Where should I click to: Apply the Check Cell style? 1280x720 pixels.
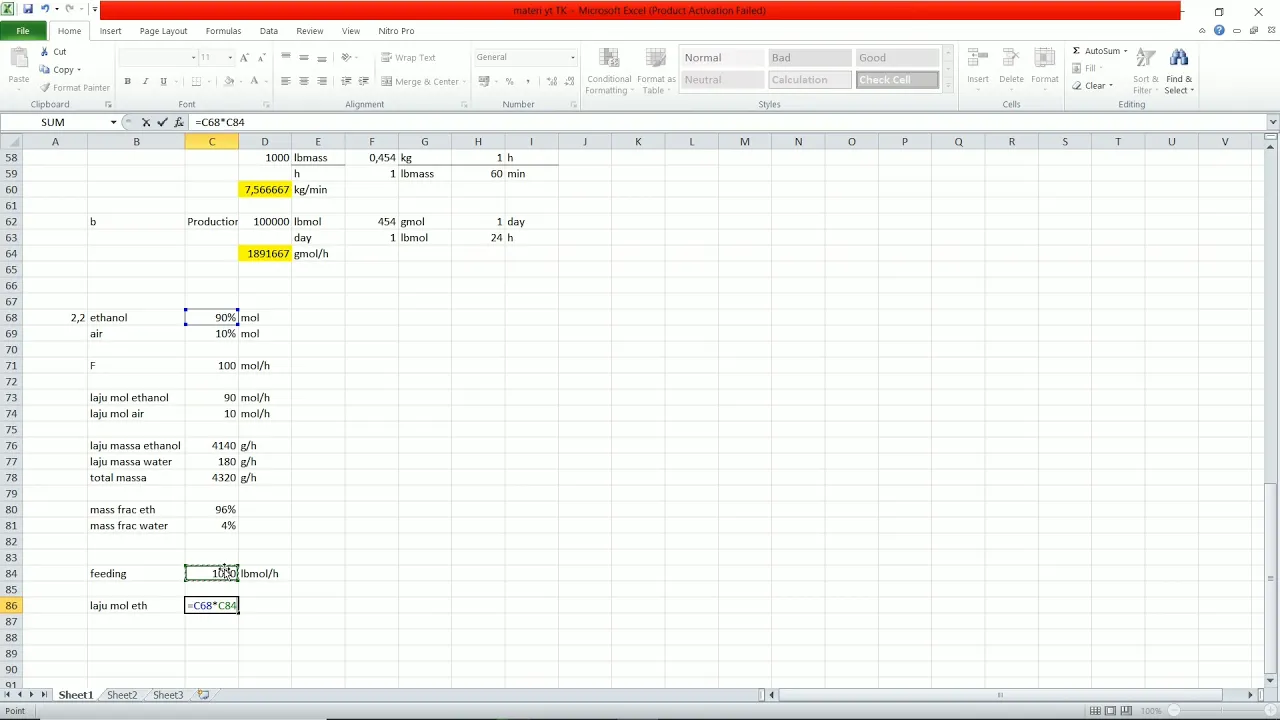pyautogui.click(x=897, y=80)
